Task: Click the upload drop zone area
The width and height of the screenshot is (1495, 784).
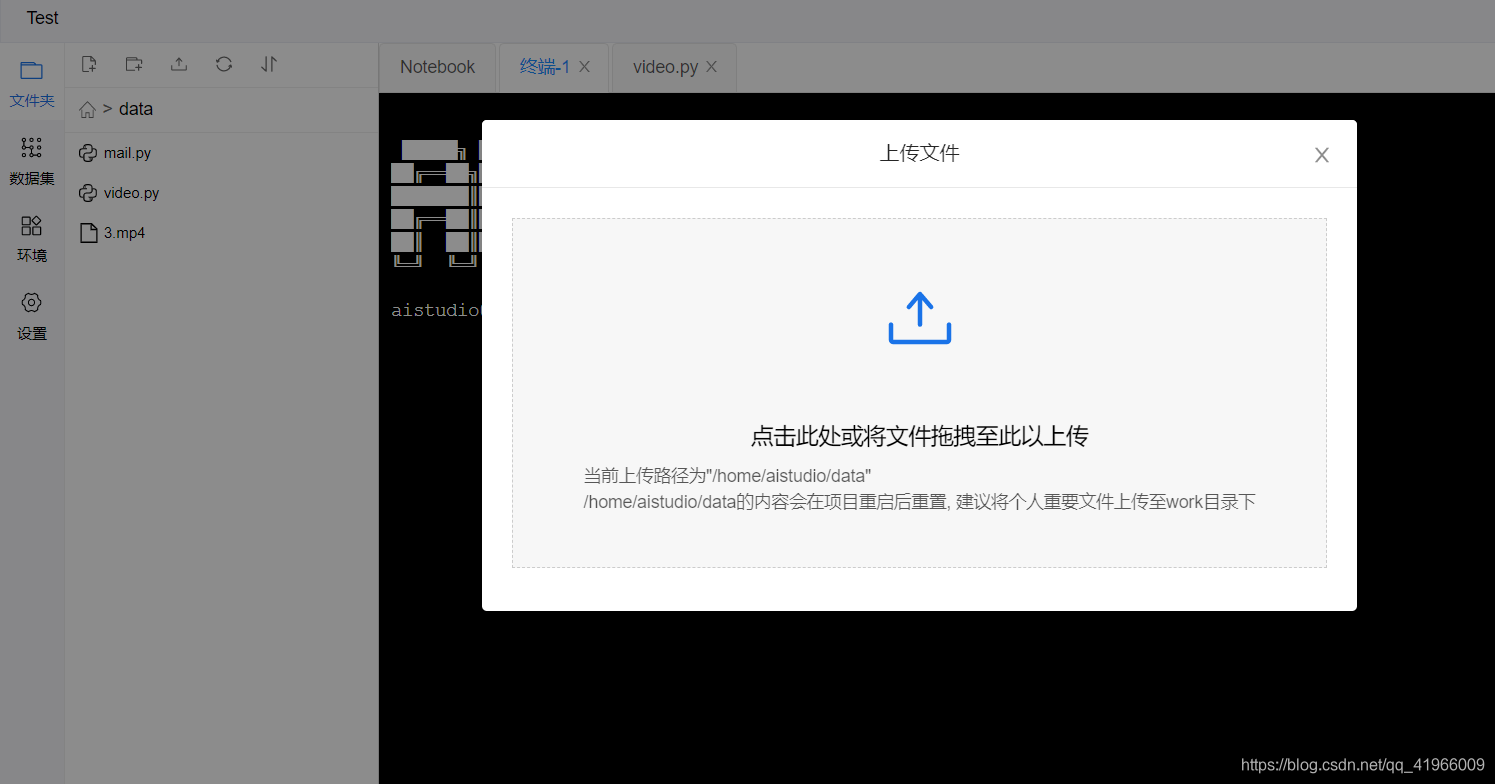Action: 919,392
